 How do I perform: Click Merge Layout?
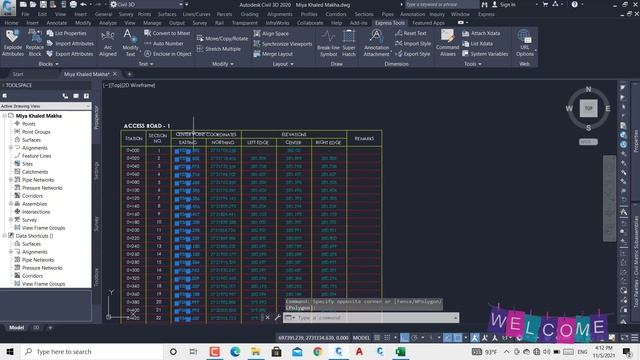[273, 54]
